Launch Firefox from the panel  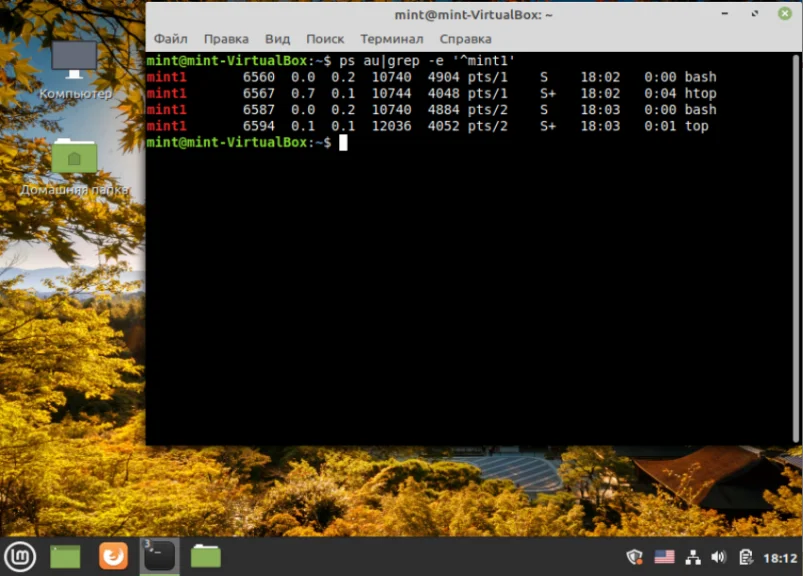click(113, 556)
